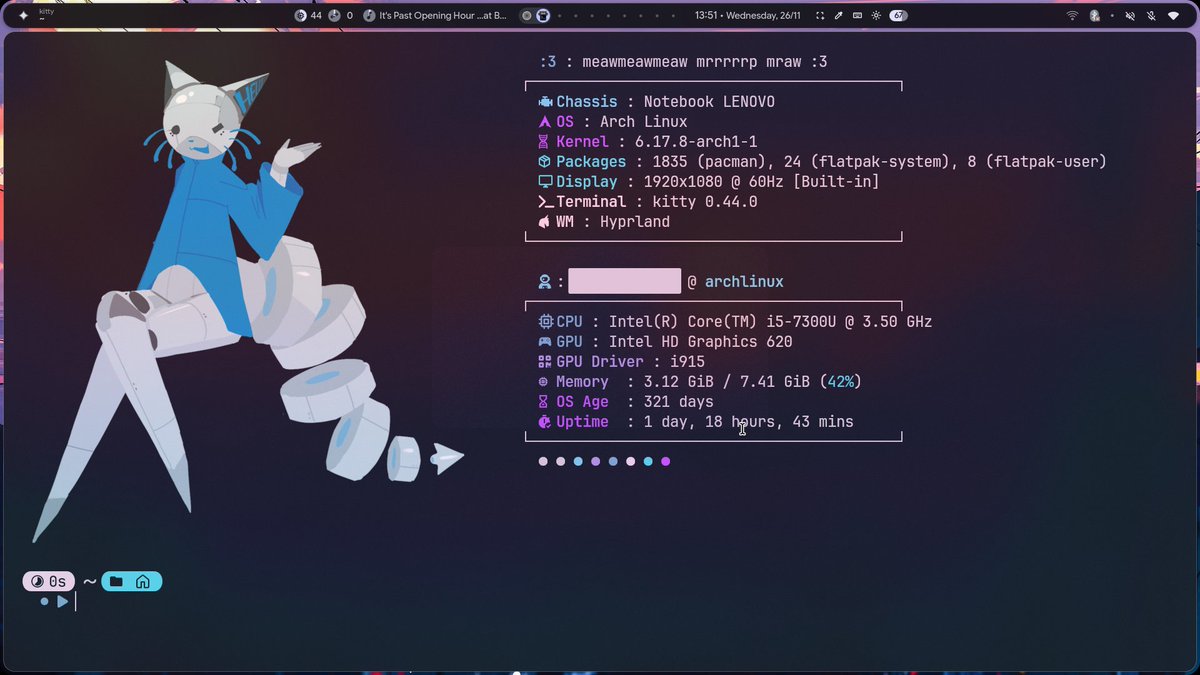Screen dimensions: 1200x675
Task: Click the text "321 days"
Action: 679,402
